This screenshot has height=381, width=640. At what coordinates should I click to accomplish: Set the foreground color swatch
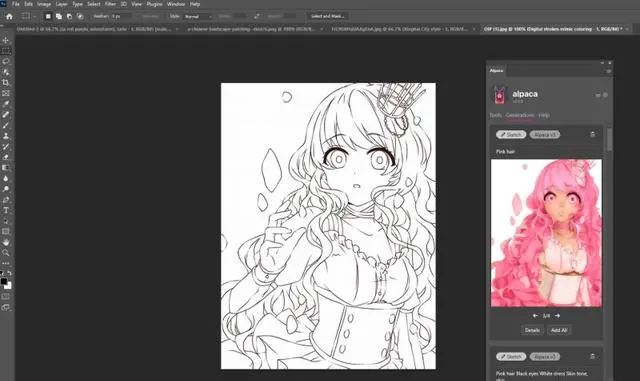pos(4,281)
